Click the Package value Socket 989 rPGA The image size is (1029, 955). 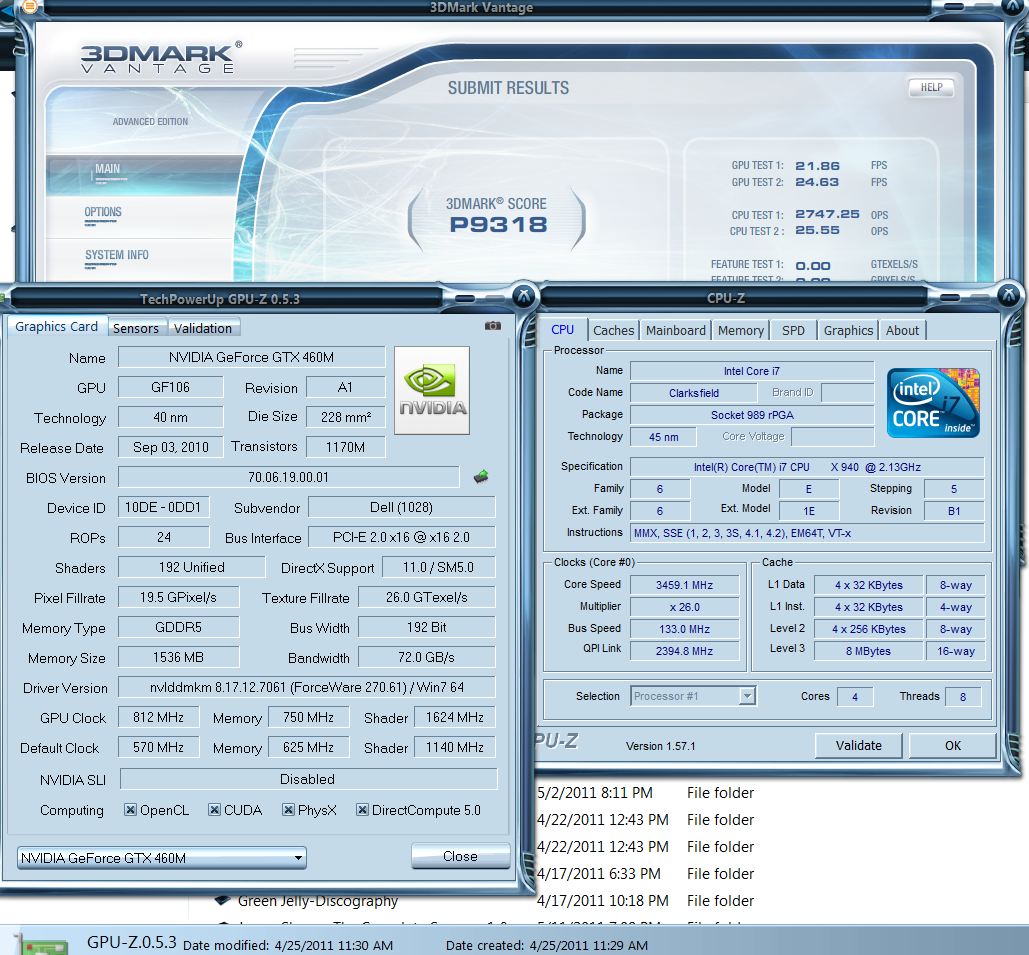752,415
